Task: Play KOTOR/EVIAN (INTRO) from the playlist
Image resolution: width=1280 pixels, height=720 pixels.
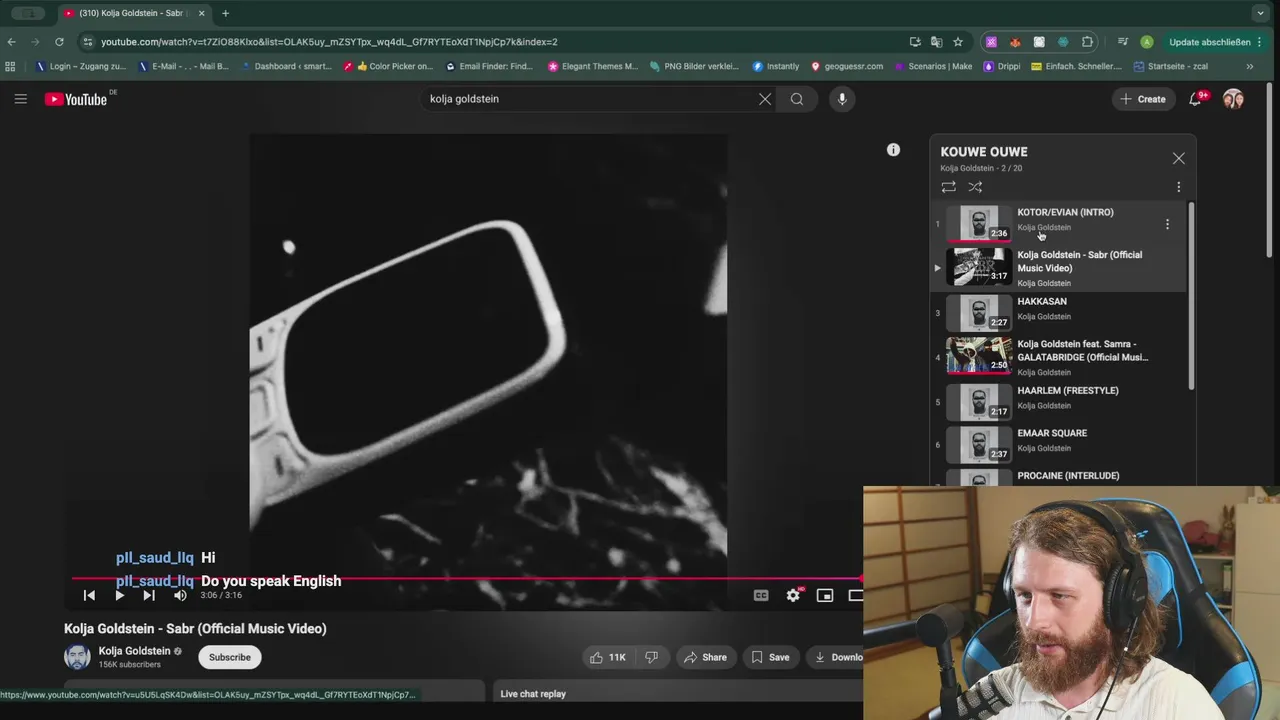Action: pos(1059,224)
